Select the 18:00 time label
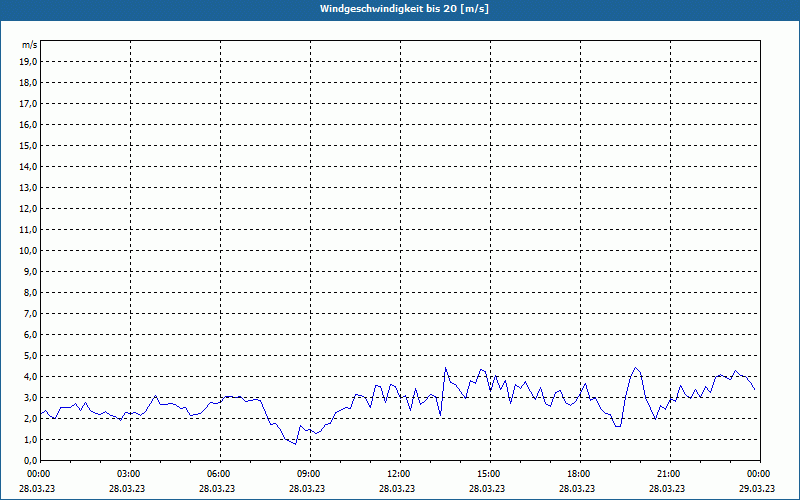Image resolution: width=800 pixels, height=500 pixels. [x=581, y=474]
